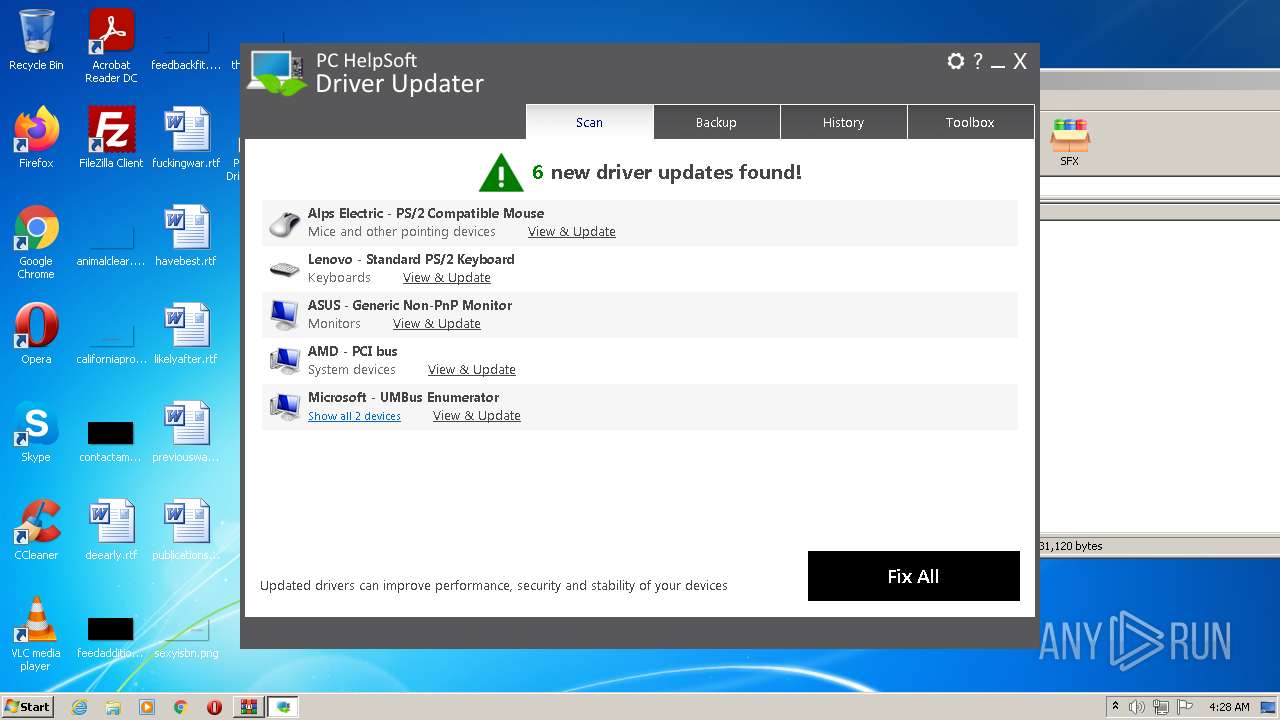Open the Start menu

coord(27,707)
